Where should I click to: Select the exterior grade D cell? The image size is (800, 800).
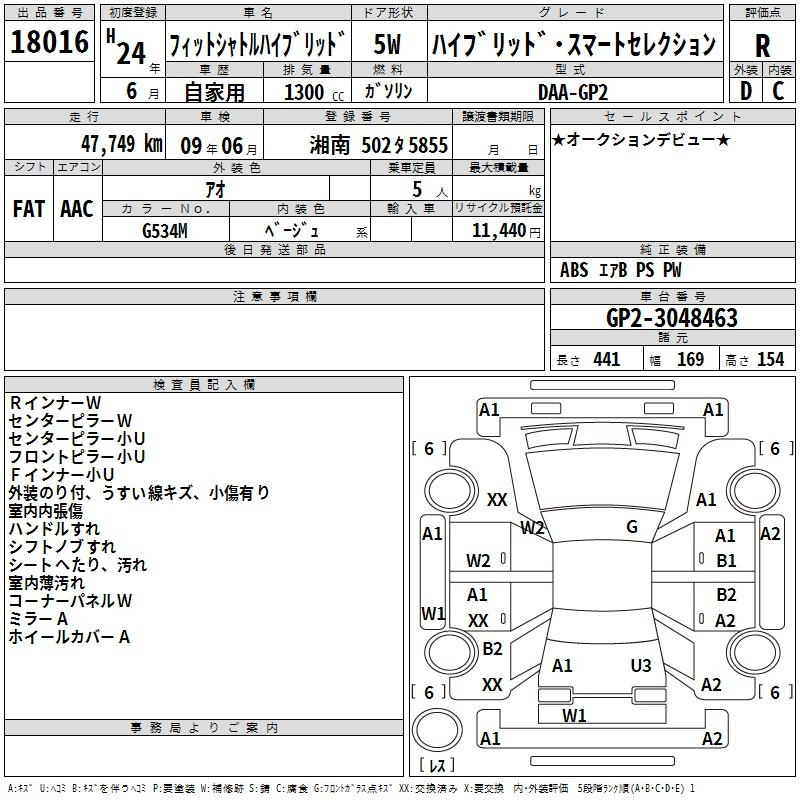pyautogui.click(x=745, y=90)
